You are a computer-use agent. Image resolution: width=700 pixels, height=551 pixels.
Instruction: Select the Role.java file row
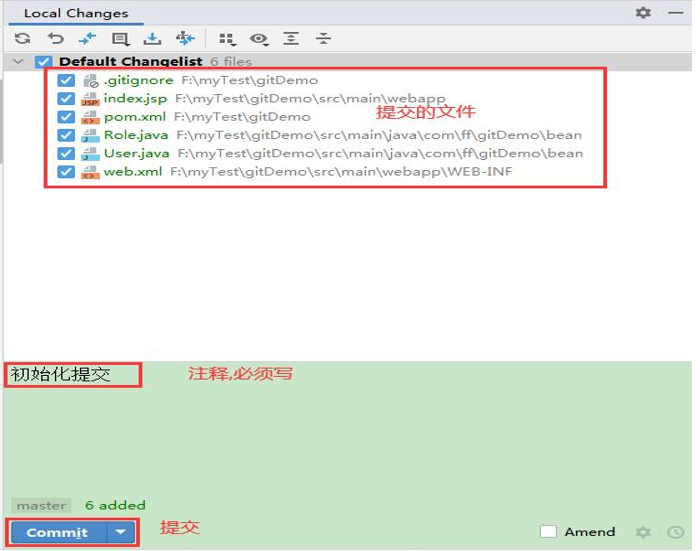pos(348,135)
